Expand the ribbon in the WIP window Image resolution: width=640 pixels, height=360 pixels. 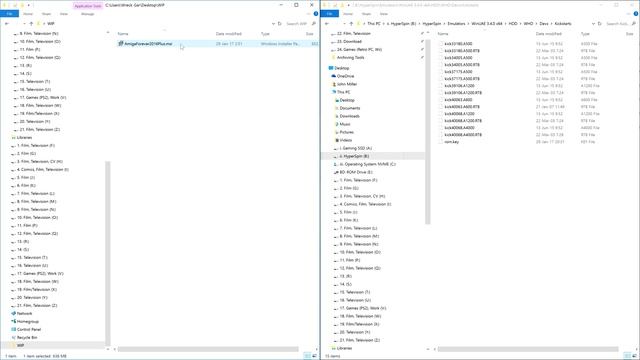pos(309,14)
